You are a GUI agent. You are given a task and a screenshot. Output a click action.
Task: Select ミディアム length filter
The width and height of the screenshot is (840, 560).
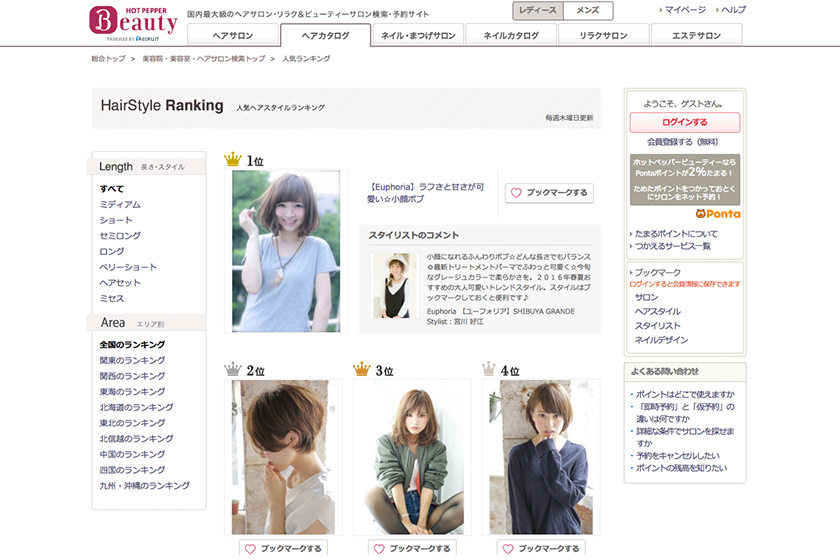(120, 204)
